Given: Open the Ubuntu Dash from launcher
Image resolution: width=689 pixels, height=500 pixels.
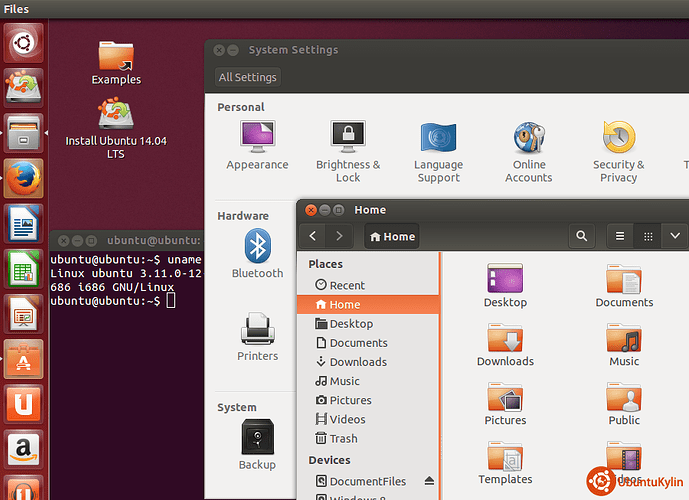Looking at the screenshot, I should click(x=23, y=43).
